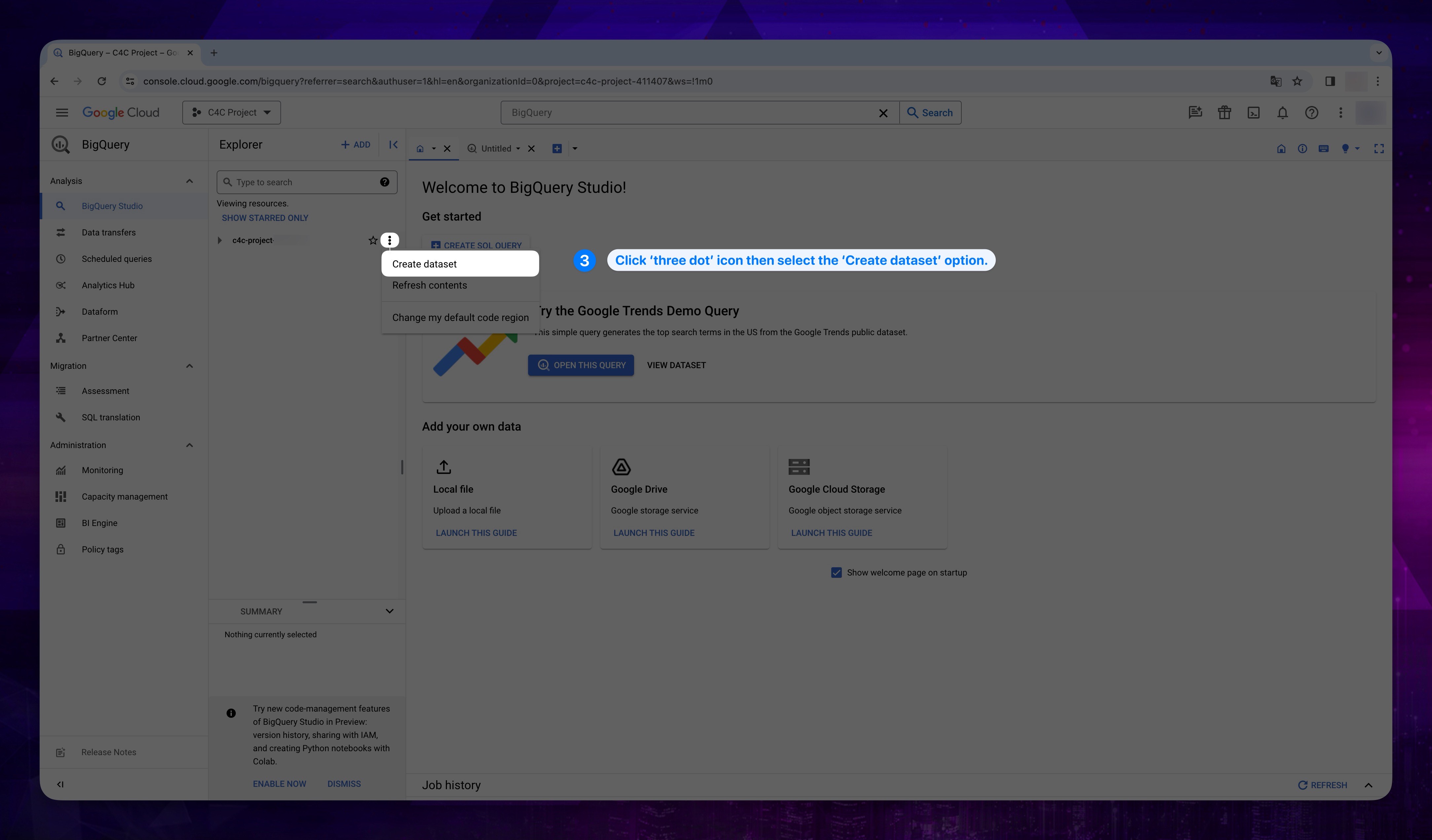The width and height of the screenshot is (1432, 840).
Task: Expand the c4c-project tree node
Action: pos(220,240)
